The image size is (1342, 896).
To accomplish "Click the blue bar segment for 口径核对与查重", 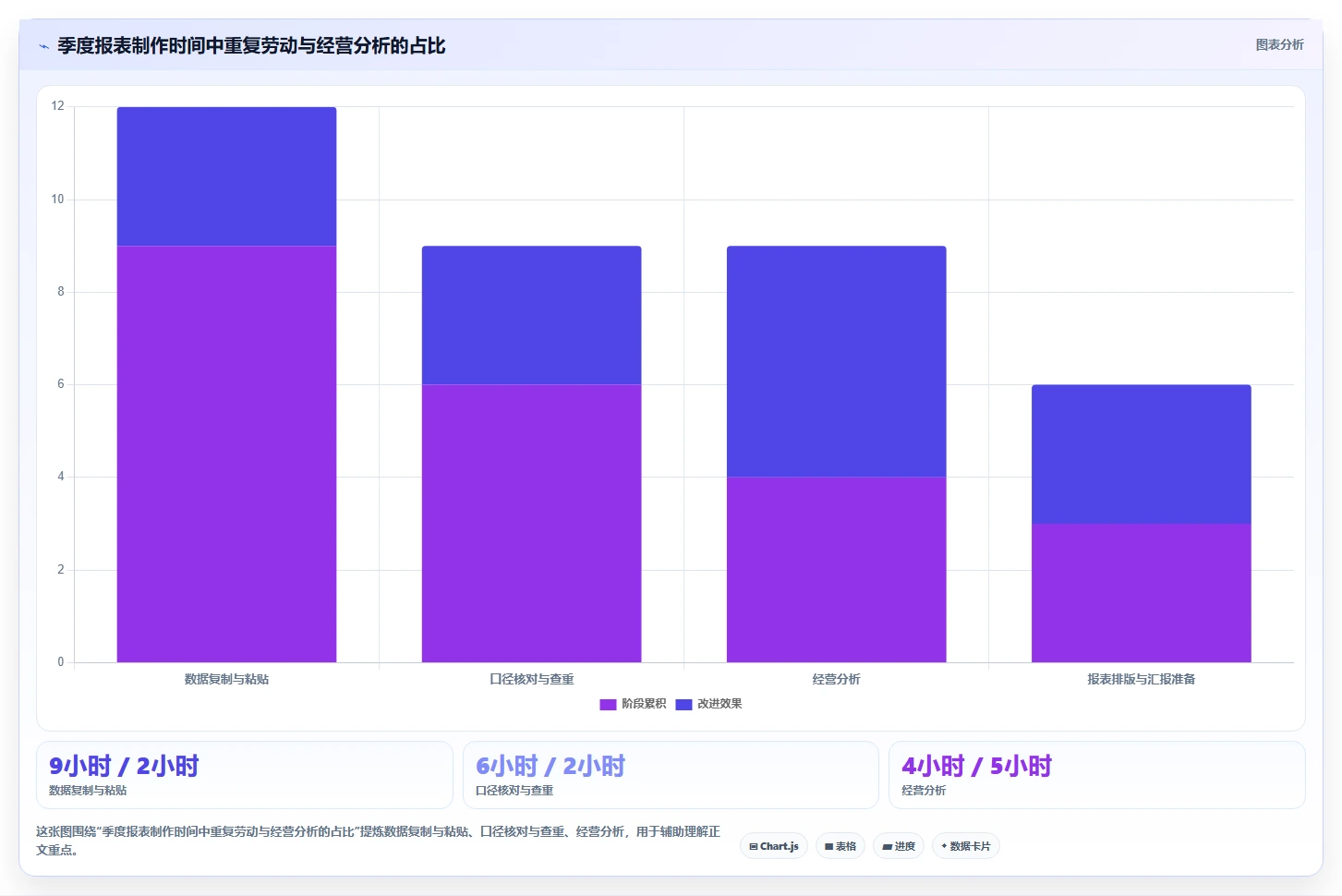I will point(531,315).
